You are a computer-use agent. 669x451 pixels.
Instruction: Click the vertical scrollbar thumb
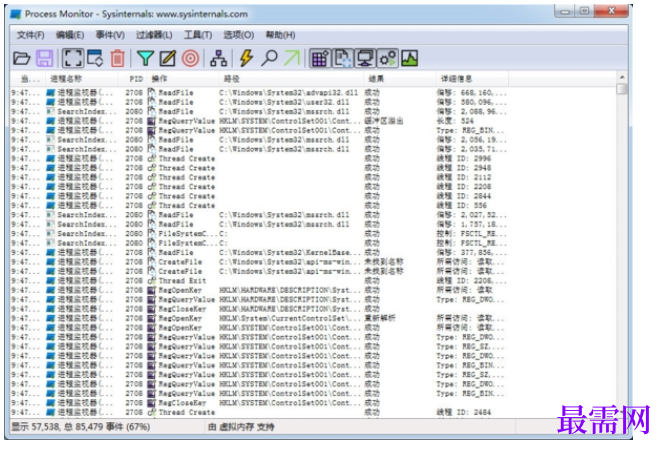point(622,89)
